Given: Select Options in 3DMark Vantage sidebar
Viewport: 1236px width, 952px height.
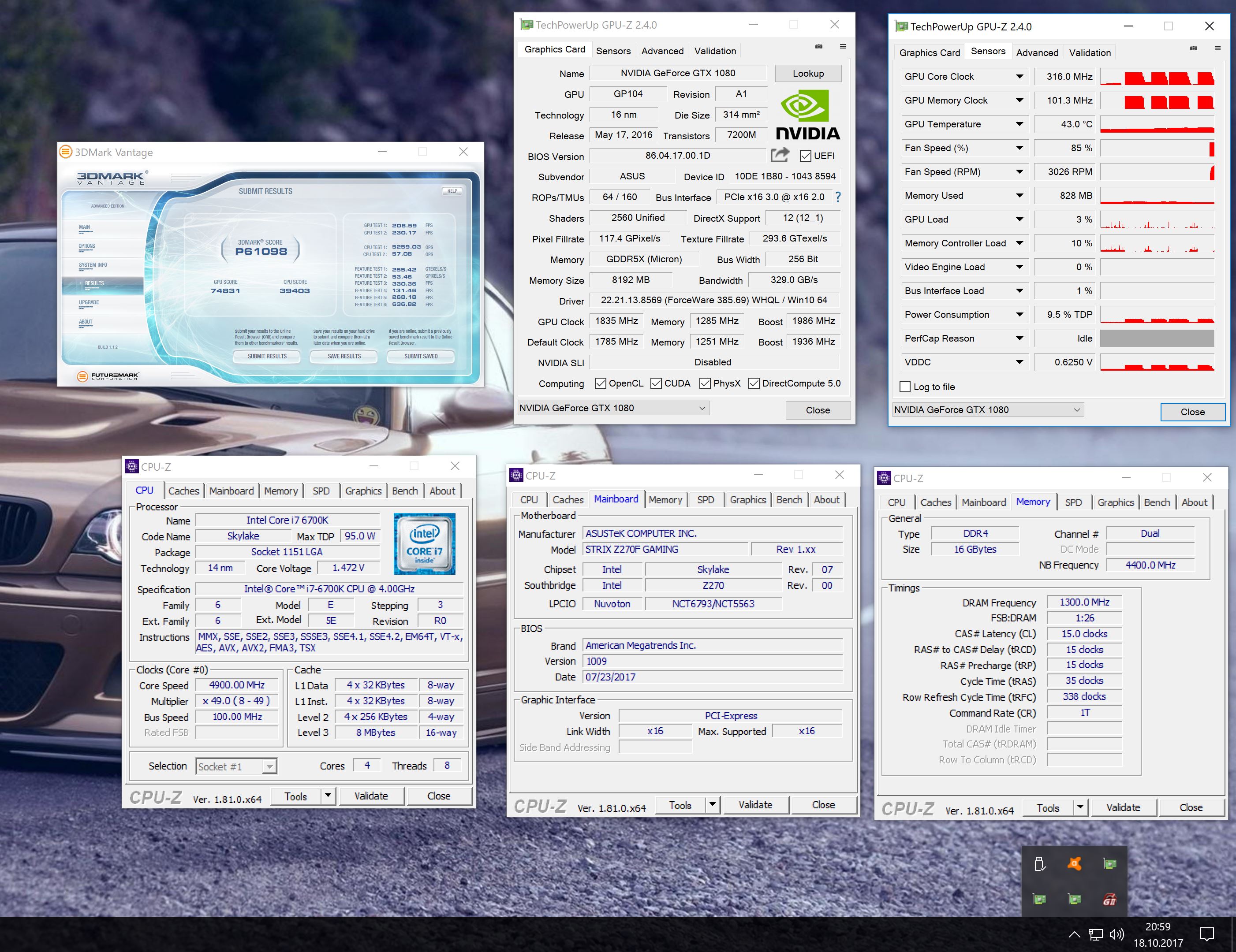Looking at the screenshot, I should [x=86, y=246].
